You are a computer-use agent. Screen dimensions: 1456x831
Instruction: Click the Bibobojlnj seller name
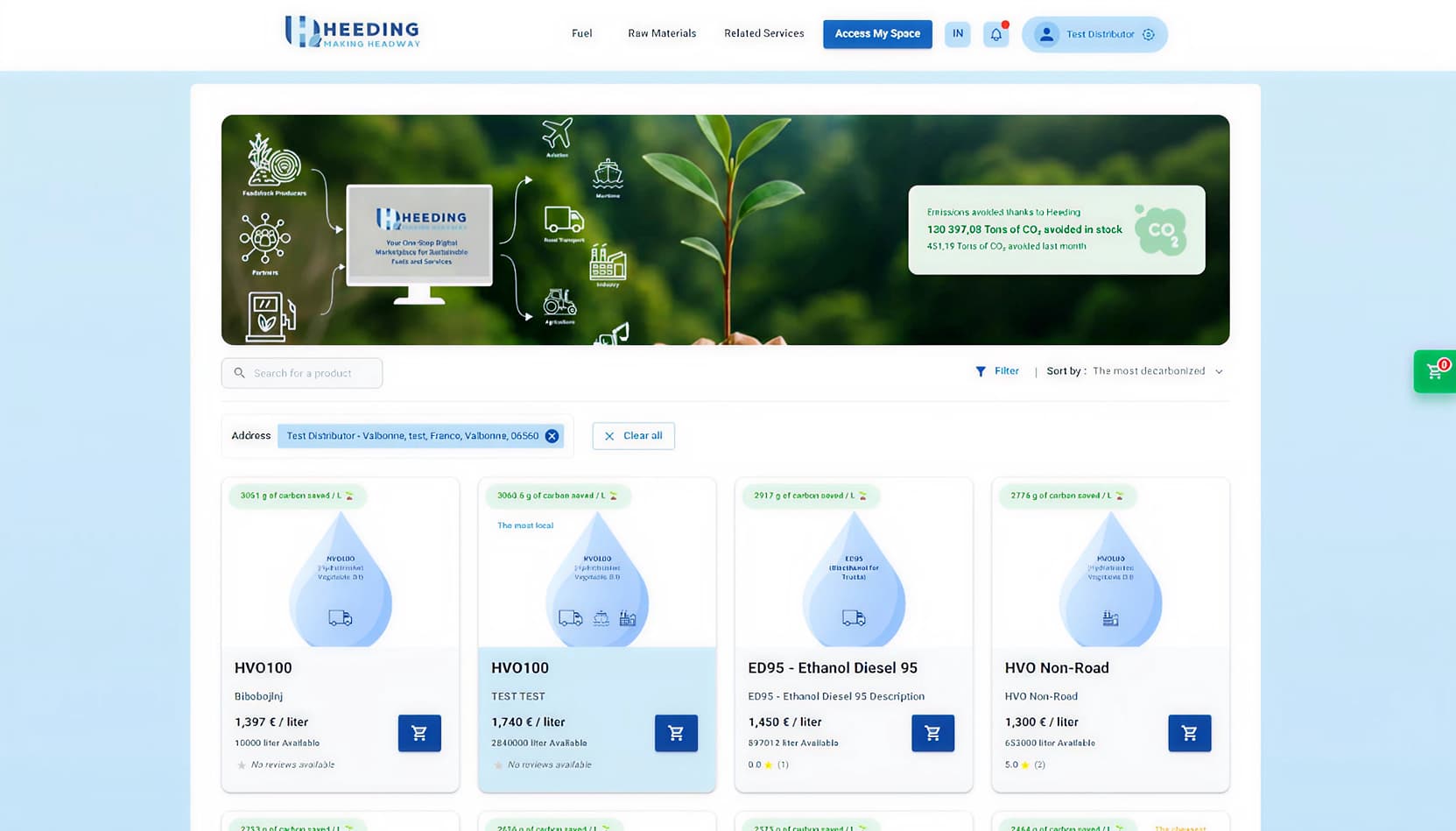click(x=258, y=696)
